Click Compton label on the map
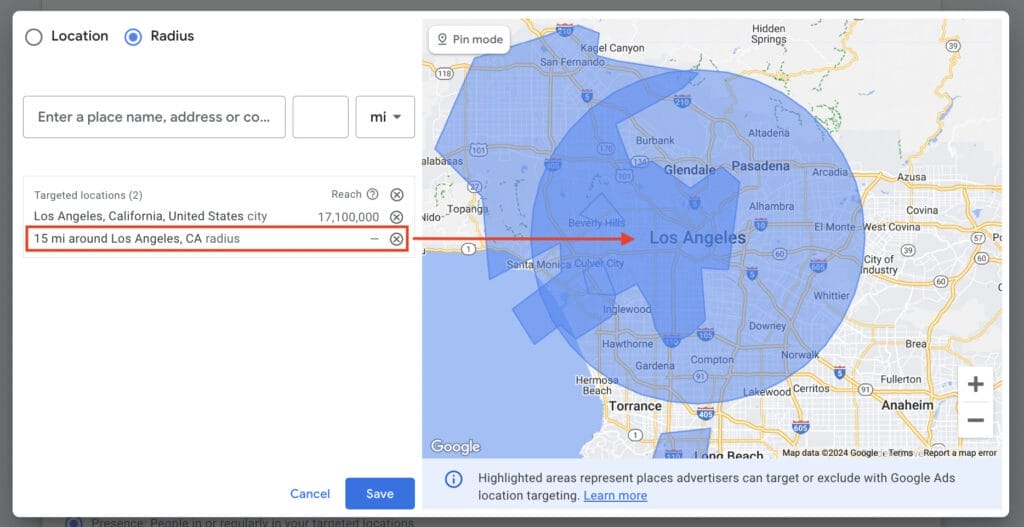 pyautogui.click(x=712, y=360)
